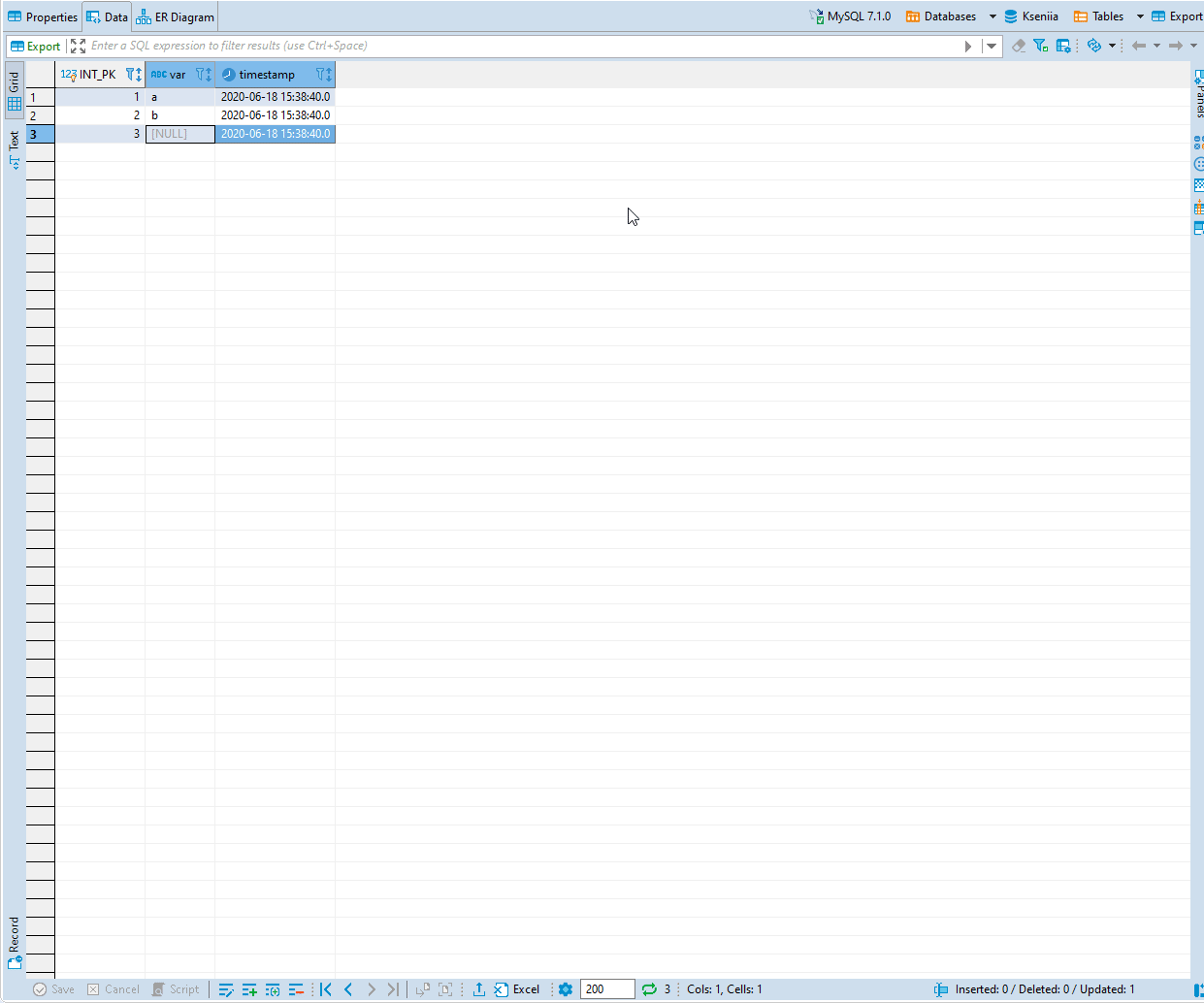
Task: Click the expand filter panel icon
Action: (78, 46)
